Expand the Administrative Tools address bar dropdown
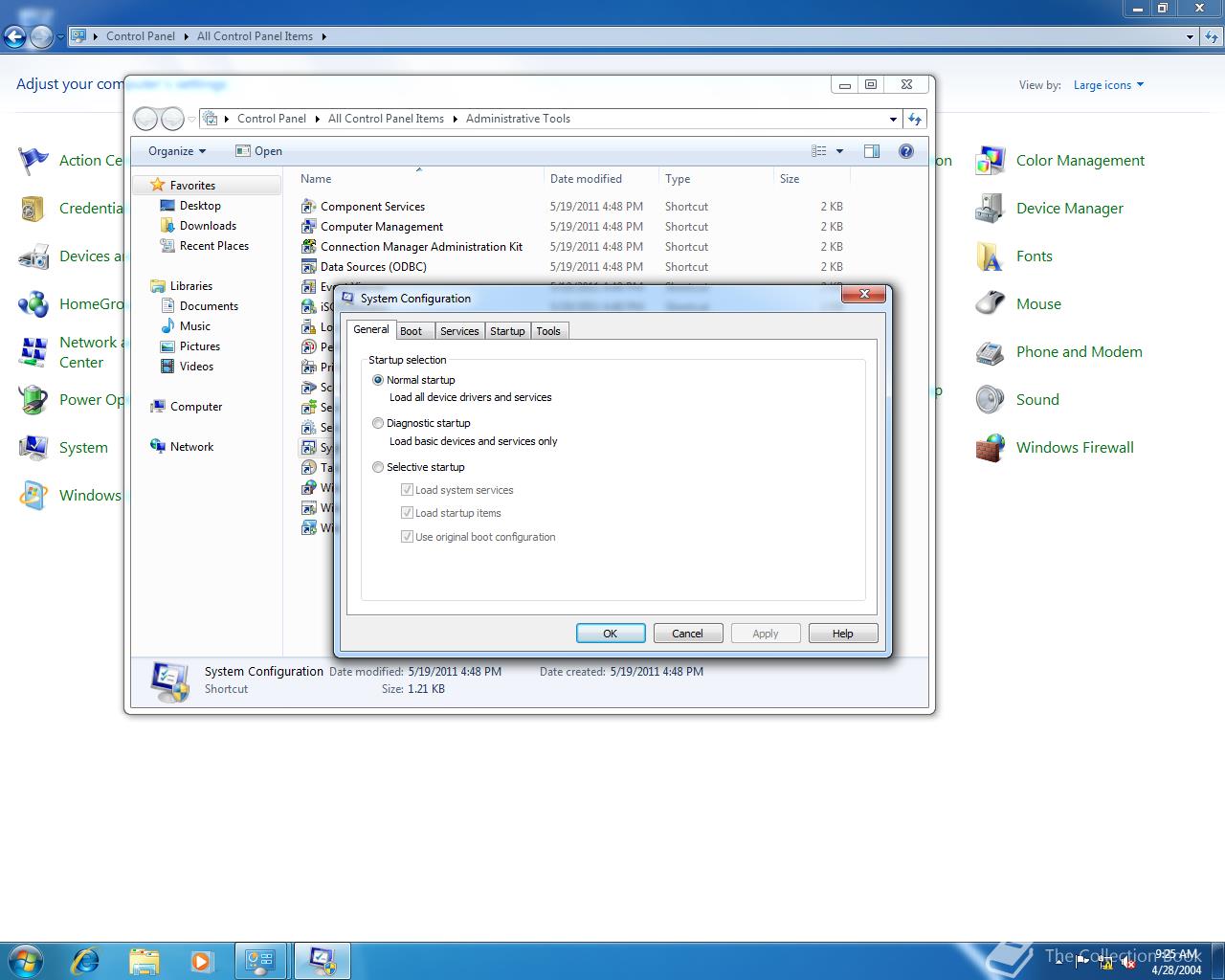Image resolution: width=1225 pixels, height=980 pixels. tap(893, 120)
